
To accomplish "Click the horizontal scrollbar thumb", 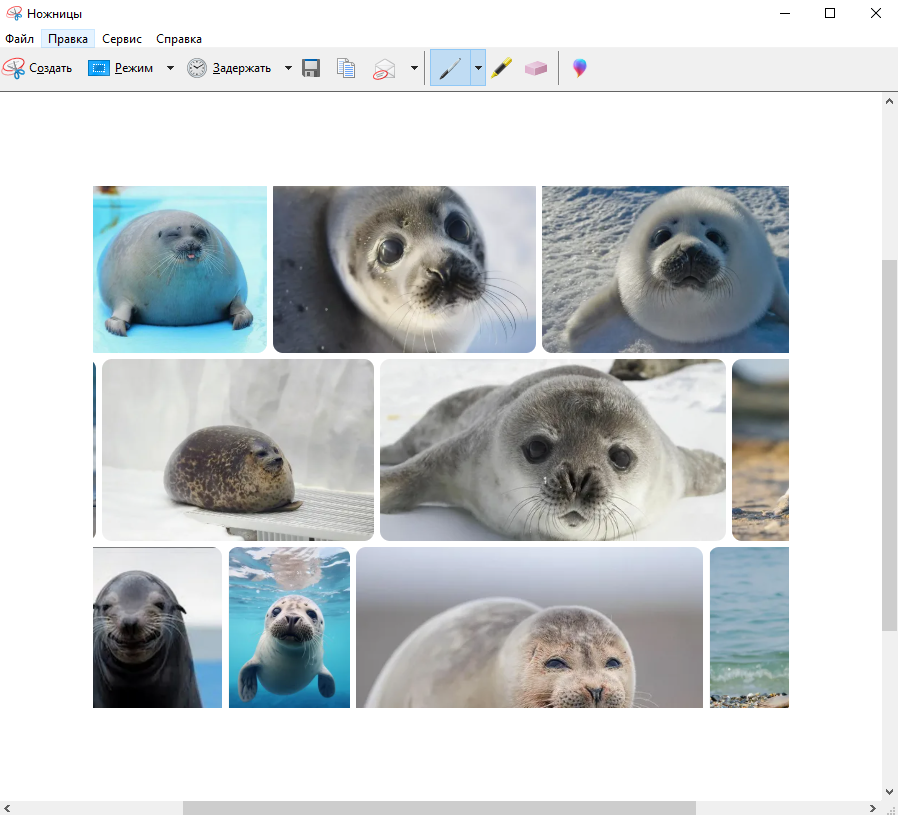I will pos(439,808).
